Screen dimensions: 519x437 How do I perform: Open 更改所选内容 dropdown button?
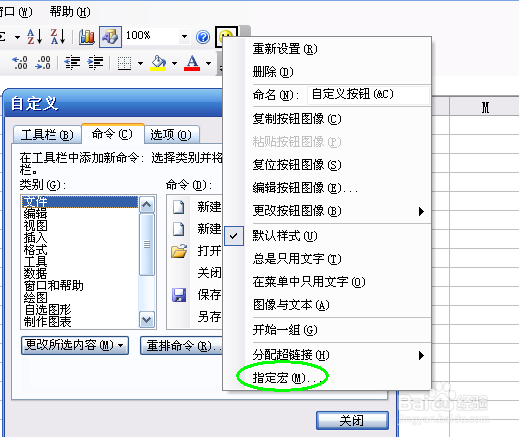[75, 345]
